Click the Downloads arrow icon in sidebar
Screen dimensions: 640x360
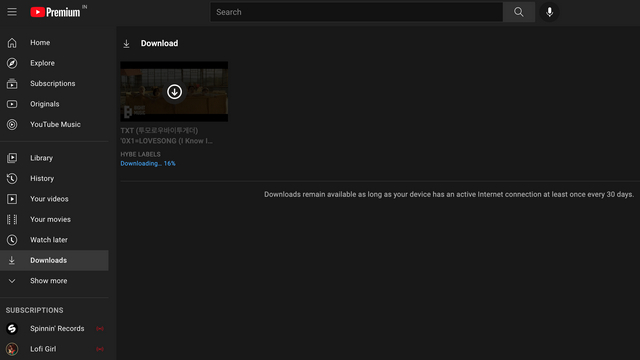pyautogui.click(x=12, y=260)
